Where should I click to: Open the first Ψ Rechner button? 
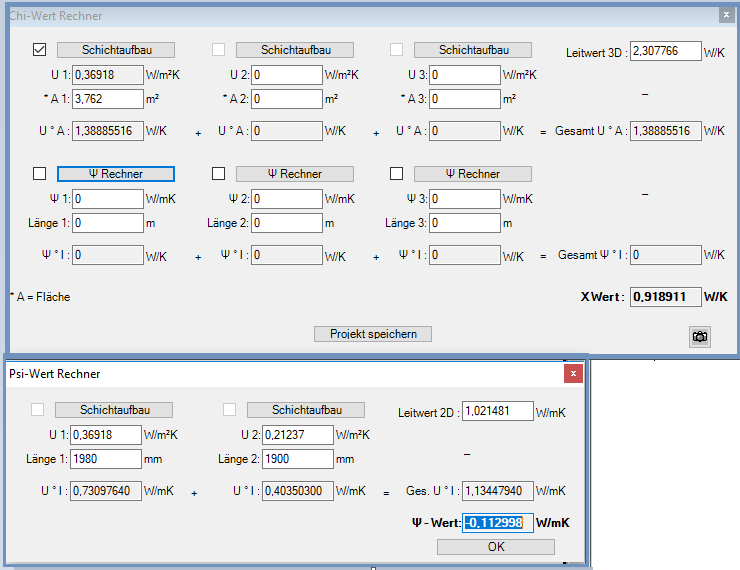point(116,174)
